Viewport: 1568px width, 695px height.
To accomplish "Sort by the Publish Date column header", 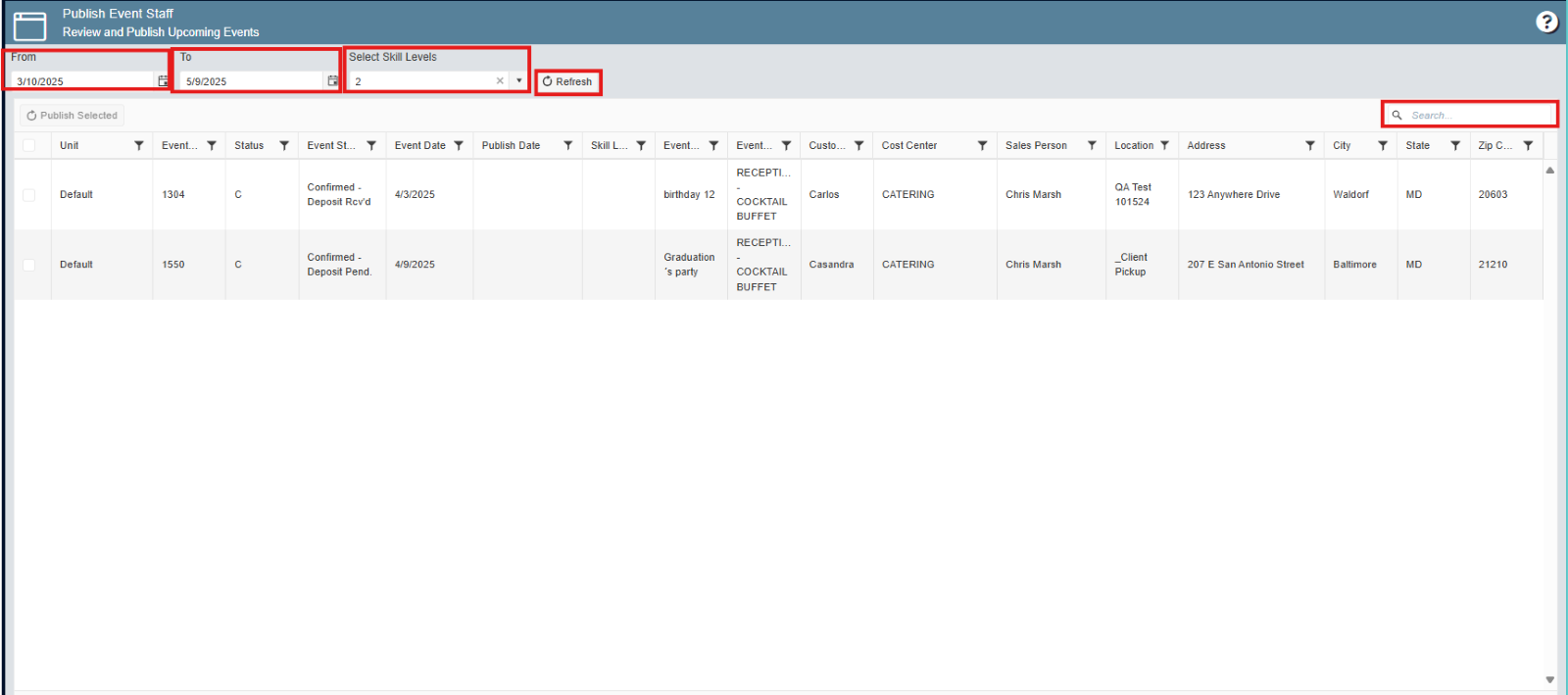I will [x=511, y=145].
